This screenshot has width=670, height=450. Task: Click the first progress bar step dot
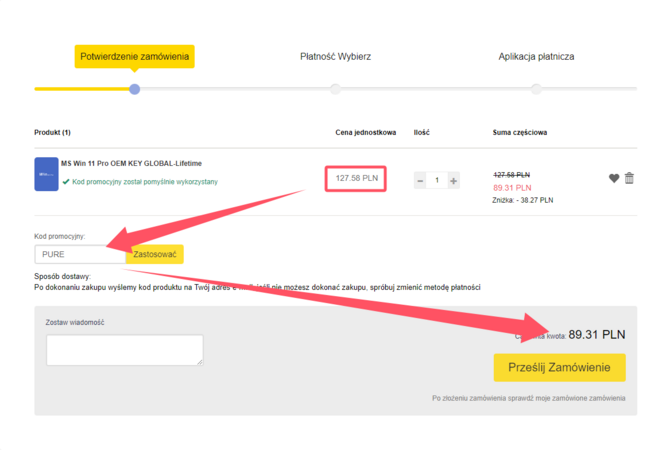[134, 89]
